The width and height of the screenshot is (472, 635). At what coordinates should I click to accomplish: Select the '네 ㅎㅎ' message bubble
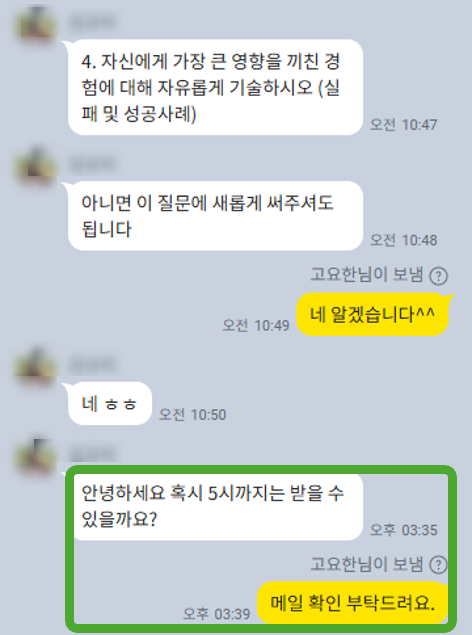coord(110,403)
